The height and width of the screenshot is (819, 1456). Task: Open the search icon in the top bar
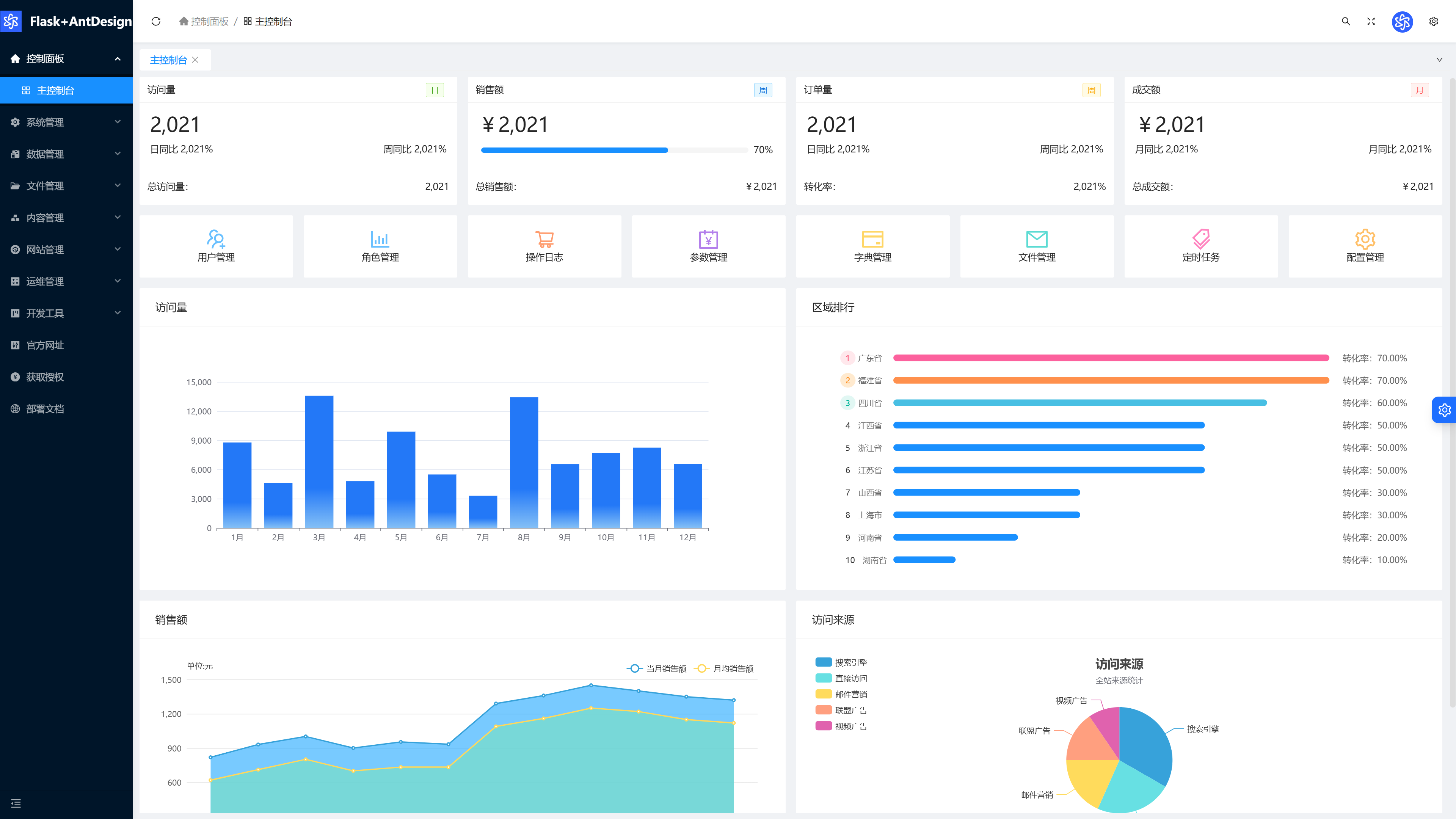click(x=1346, y=22)
